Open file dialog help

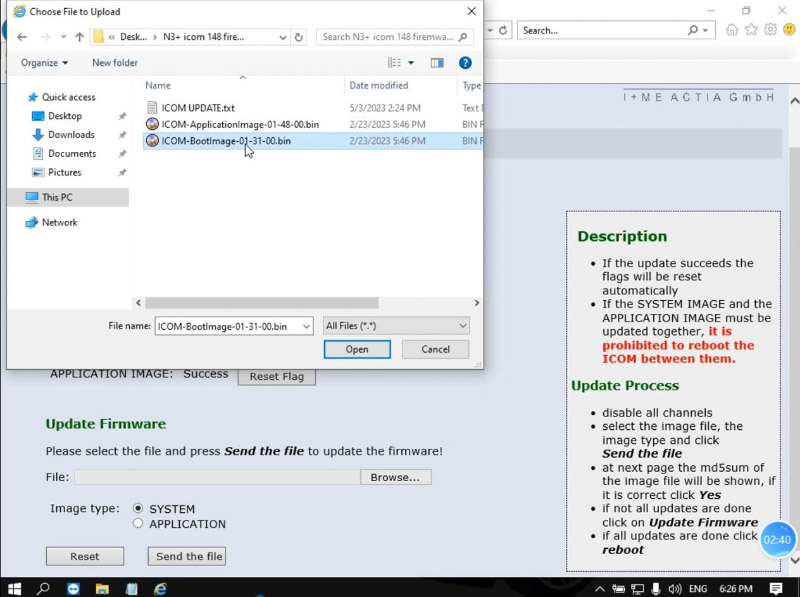[x=465, y=63]
